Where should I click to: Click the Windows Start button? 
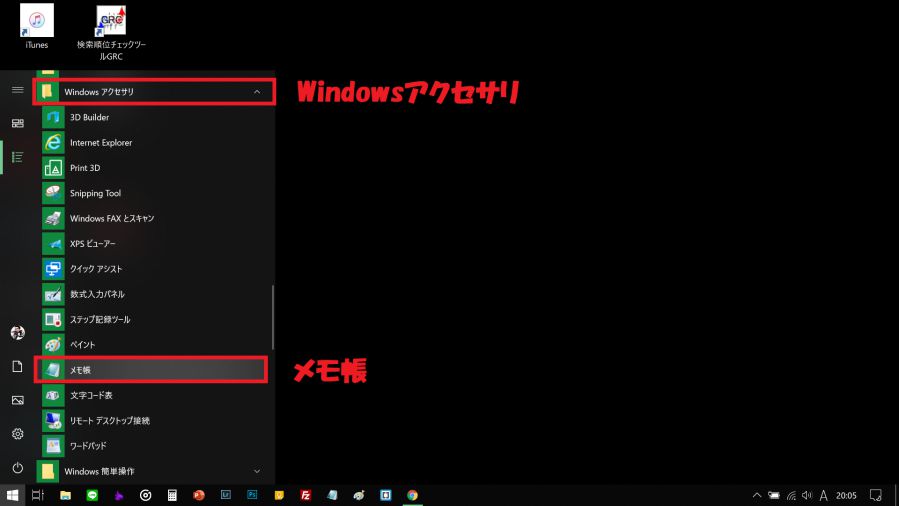pos(12,495)
